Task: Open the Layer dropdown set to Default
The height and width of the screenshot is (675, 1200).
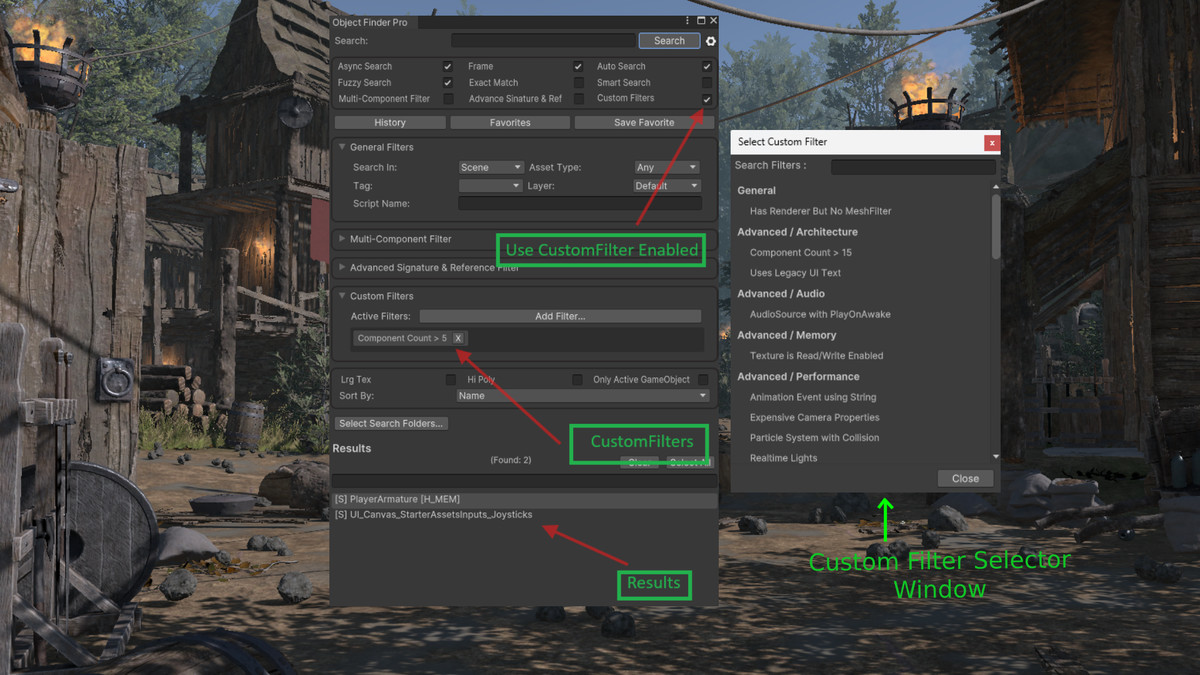Action: (667, 186)
